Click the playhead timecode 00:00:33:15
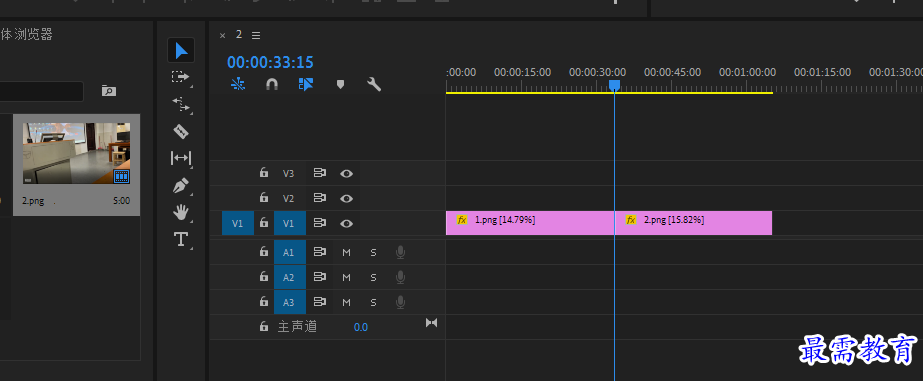Screen dimensions: 923x381 (x=270, y=62)
